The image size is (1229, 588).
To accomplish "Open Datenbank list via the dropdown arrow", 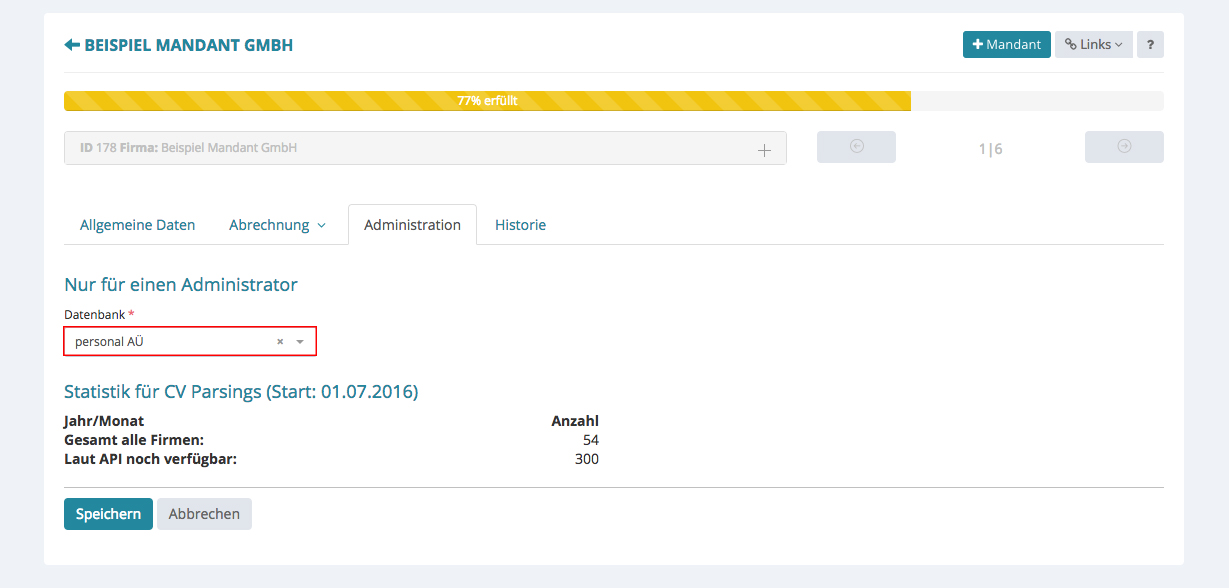I will [300, 342].
